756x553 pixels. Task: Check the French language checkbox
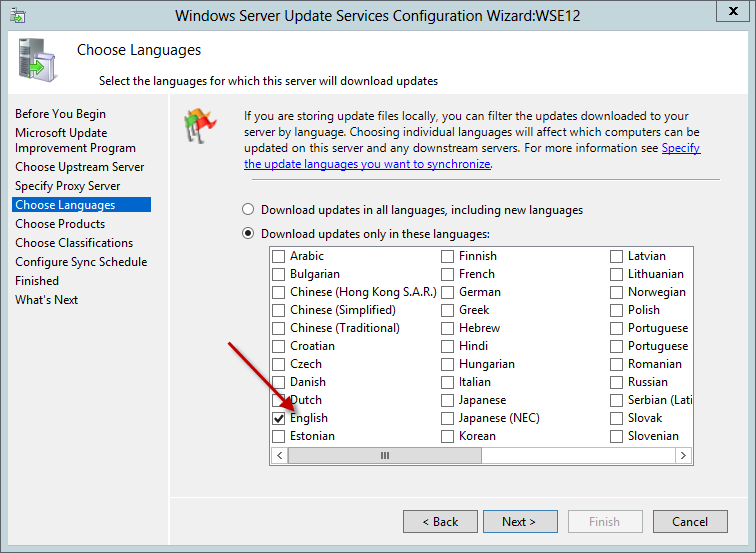[448, 274]
